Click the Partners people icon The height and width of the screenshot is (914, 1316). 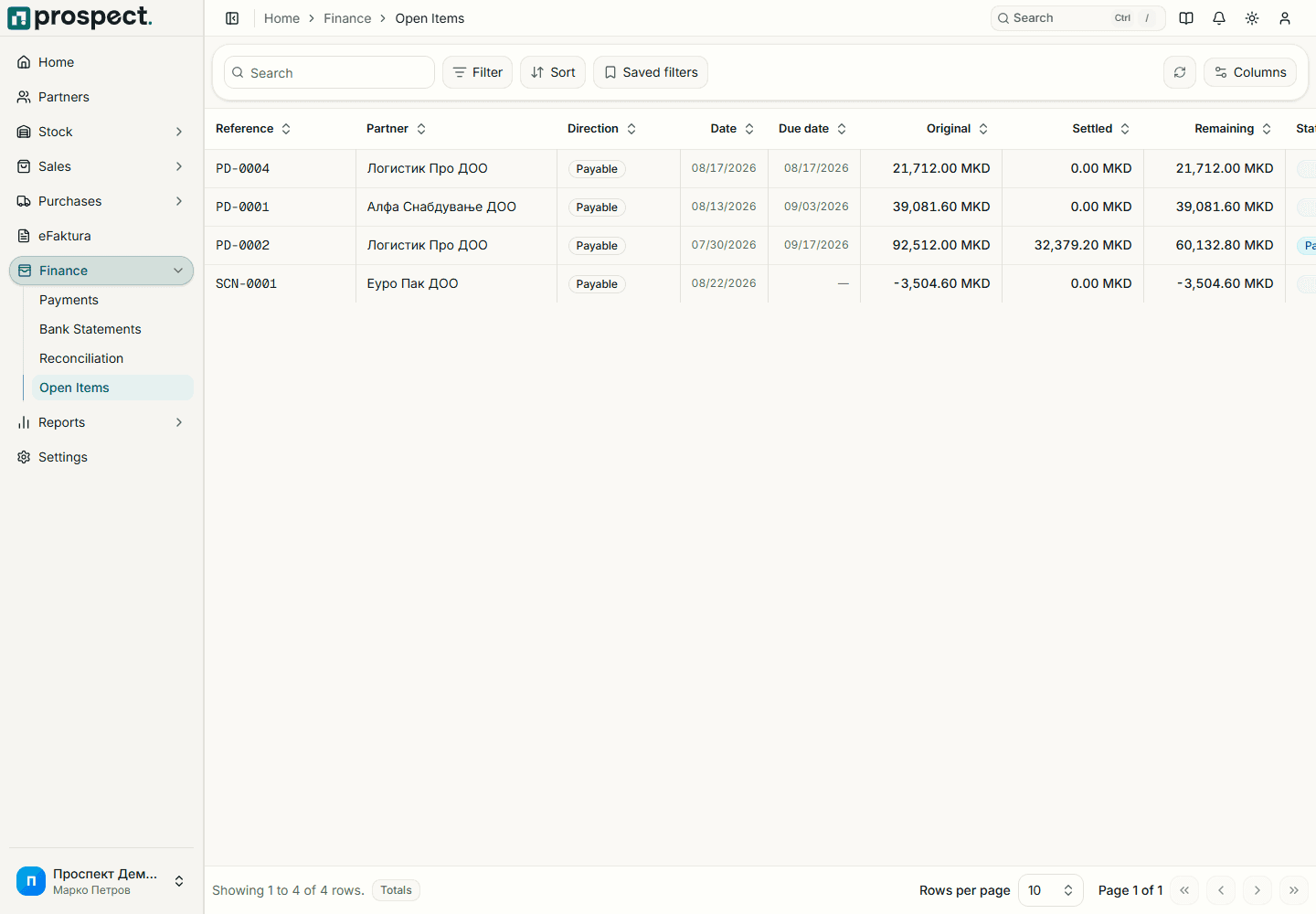pyautogui.click(x=24, y=97)
